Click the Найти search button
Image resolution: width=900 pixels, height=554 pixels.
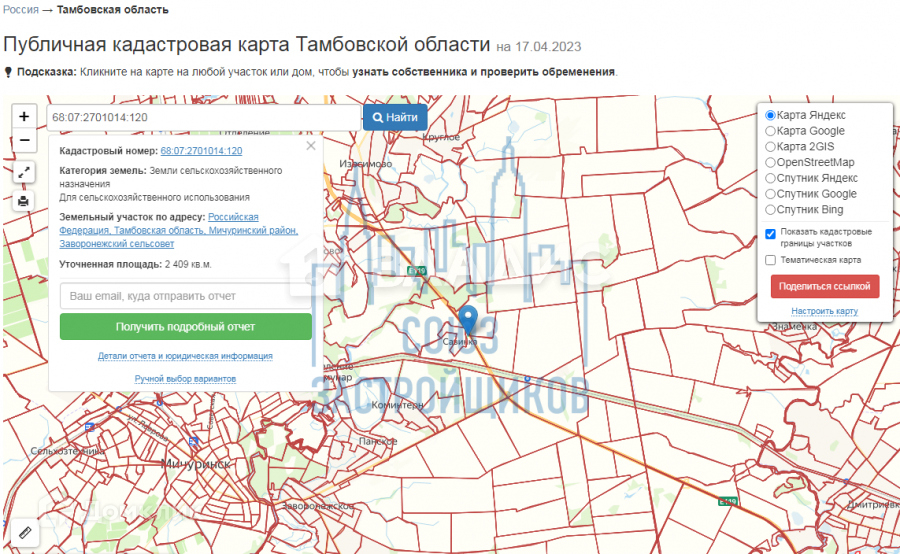coord(395,118)
